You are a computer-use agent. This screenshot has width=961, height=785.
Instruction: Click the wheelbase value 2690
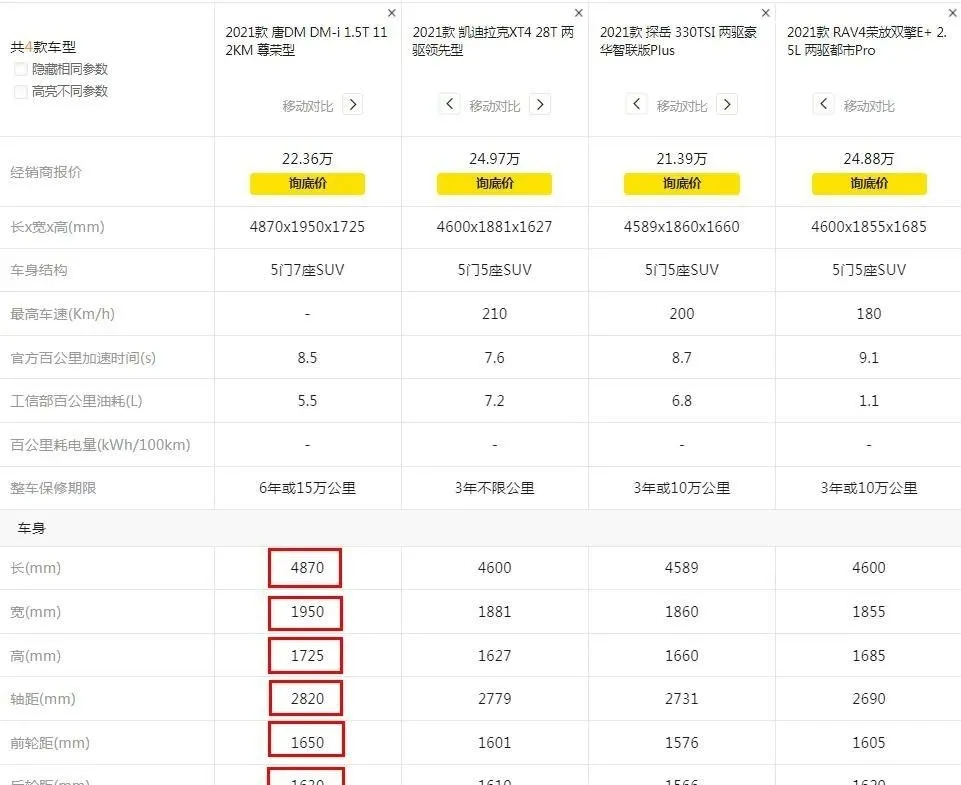pyautogui.click(x=869, y=699)
